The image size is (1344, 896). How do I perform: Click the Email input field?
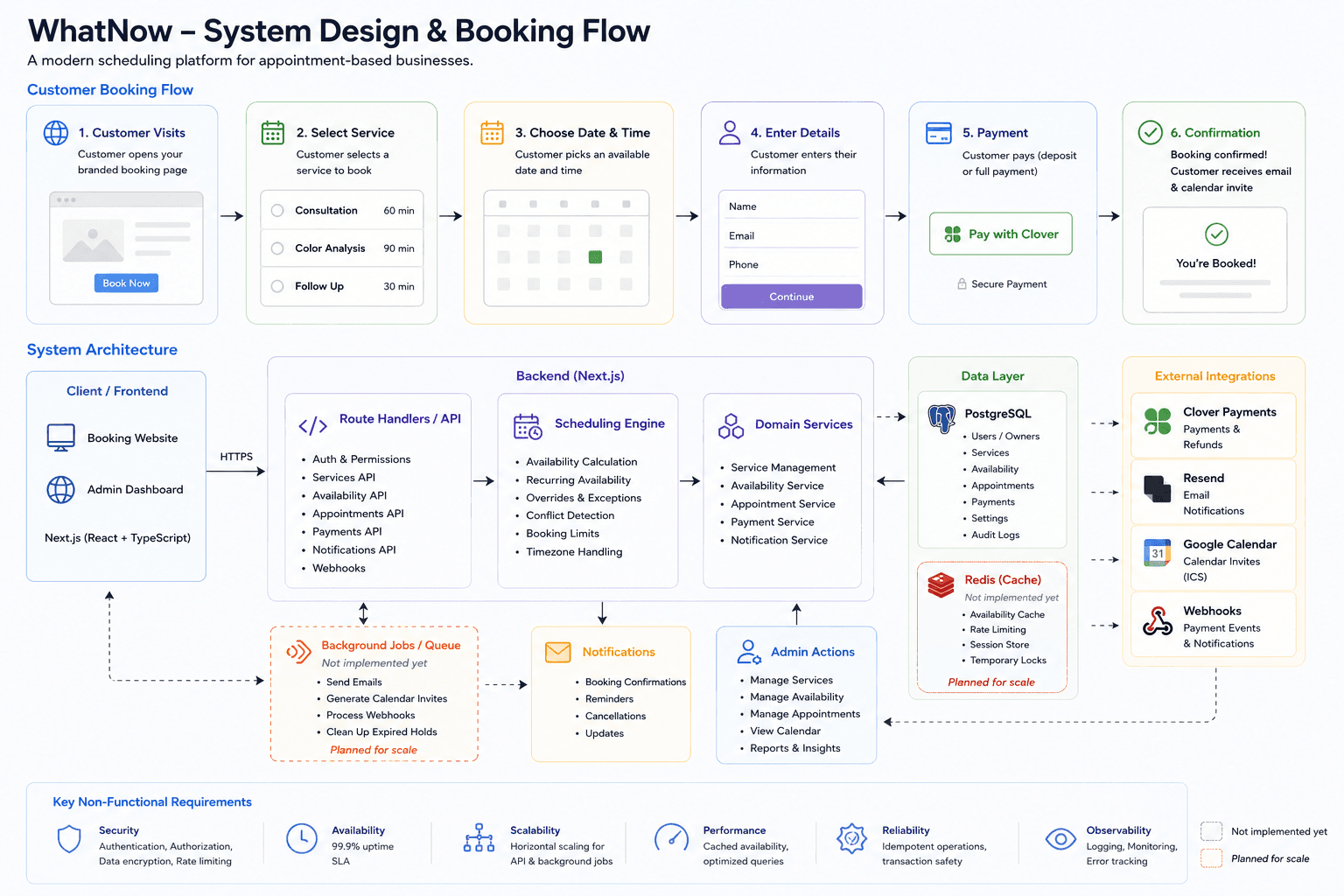[x=792, y=235]
